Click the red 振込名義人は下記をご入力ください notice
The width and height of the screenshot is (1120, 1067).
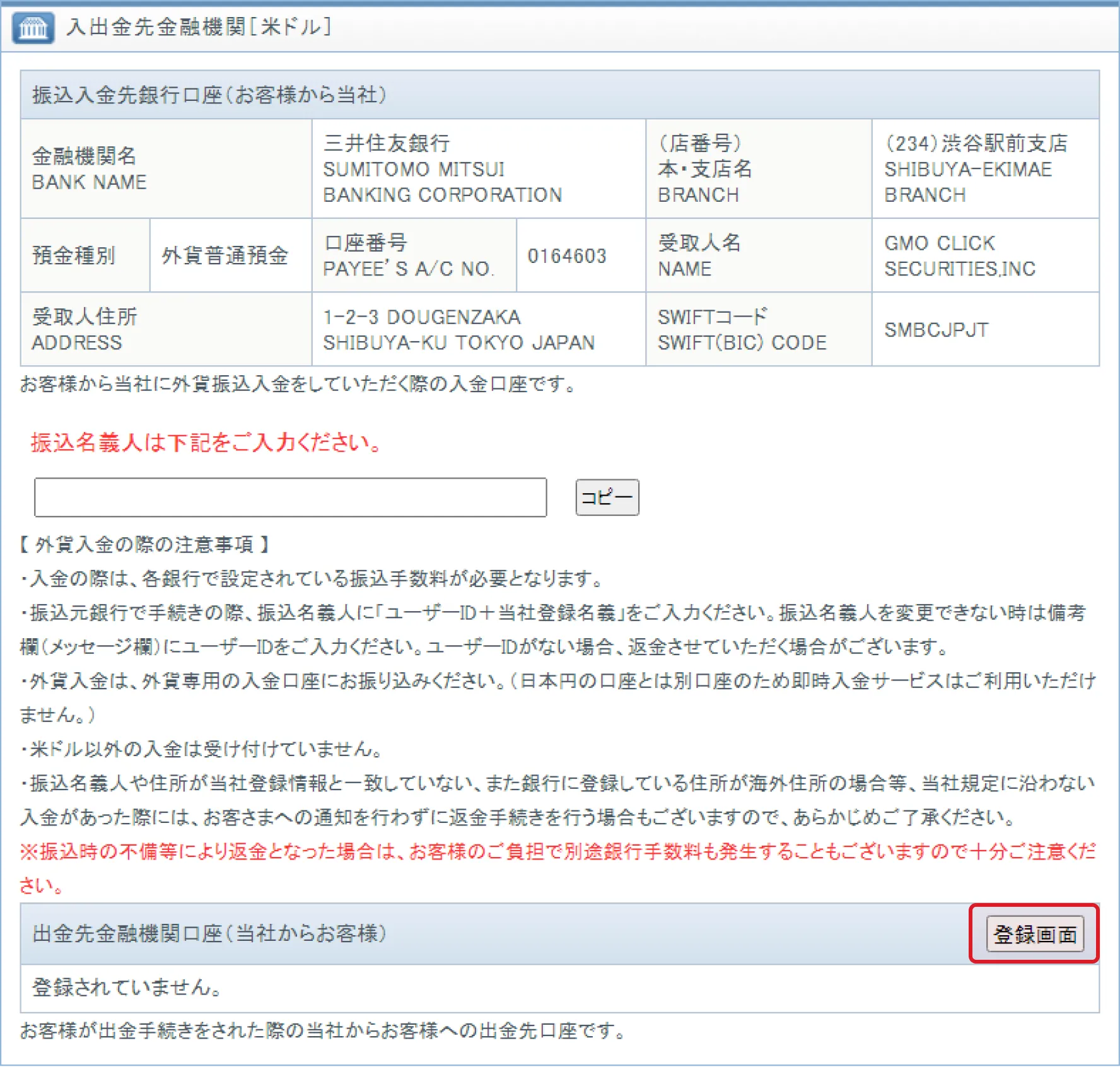pyautogui.click(x=206, y=443)
